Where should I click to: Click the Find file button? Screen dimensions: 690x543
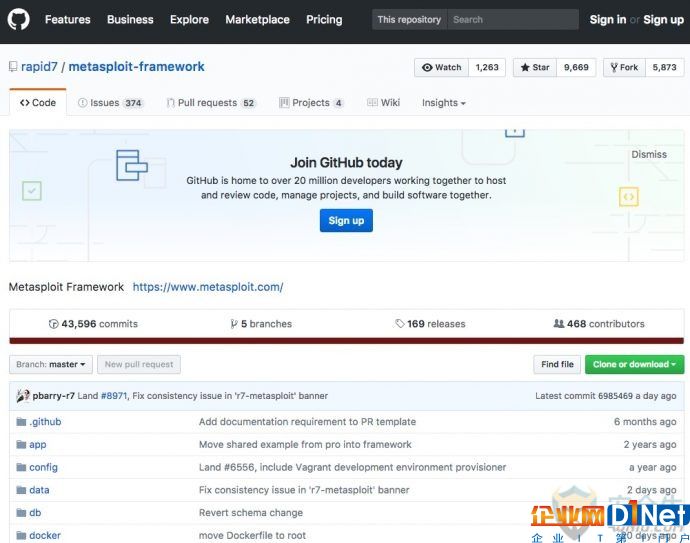coord(557,364)
